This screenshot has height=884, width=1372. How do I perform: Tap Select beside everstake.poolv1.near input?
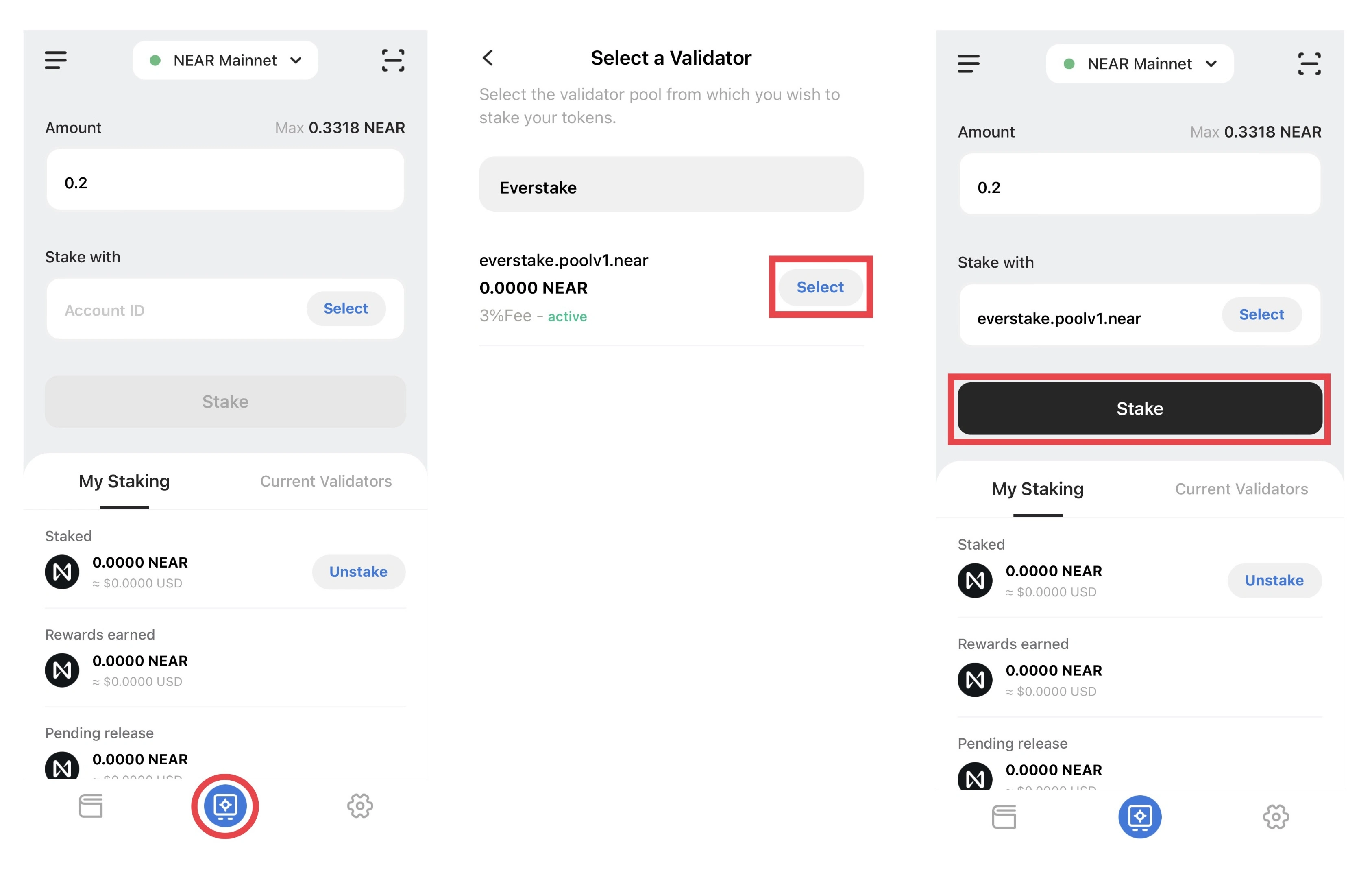(x=1261, y=314)
